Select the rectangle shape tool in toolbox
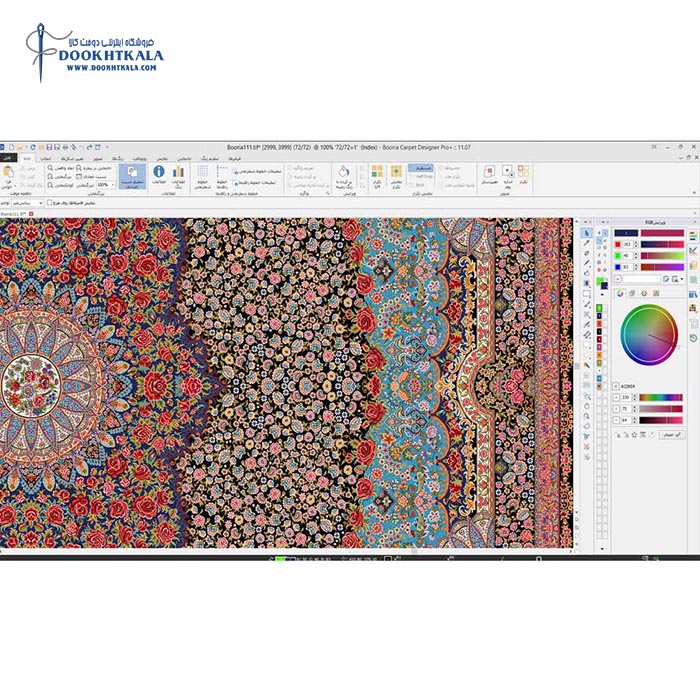This screenshot has height=700, width=700. pos(587,294)
